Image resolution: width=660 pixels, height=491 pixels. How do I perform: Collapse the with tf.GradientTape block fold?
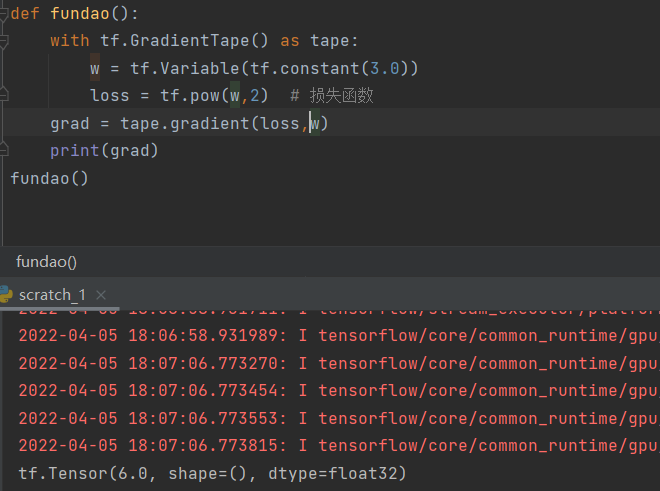(x=4, y=40)
